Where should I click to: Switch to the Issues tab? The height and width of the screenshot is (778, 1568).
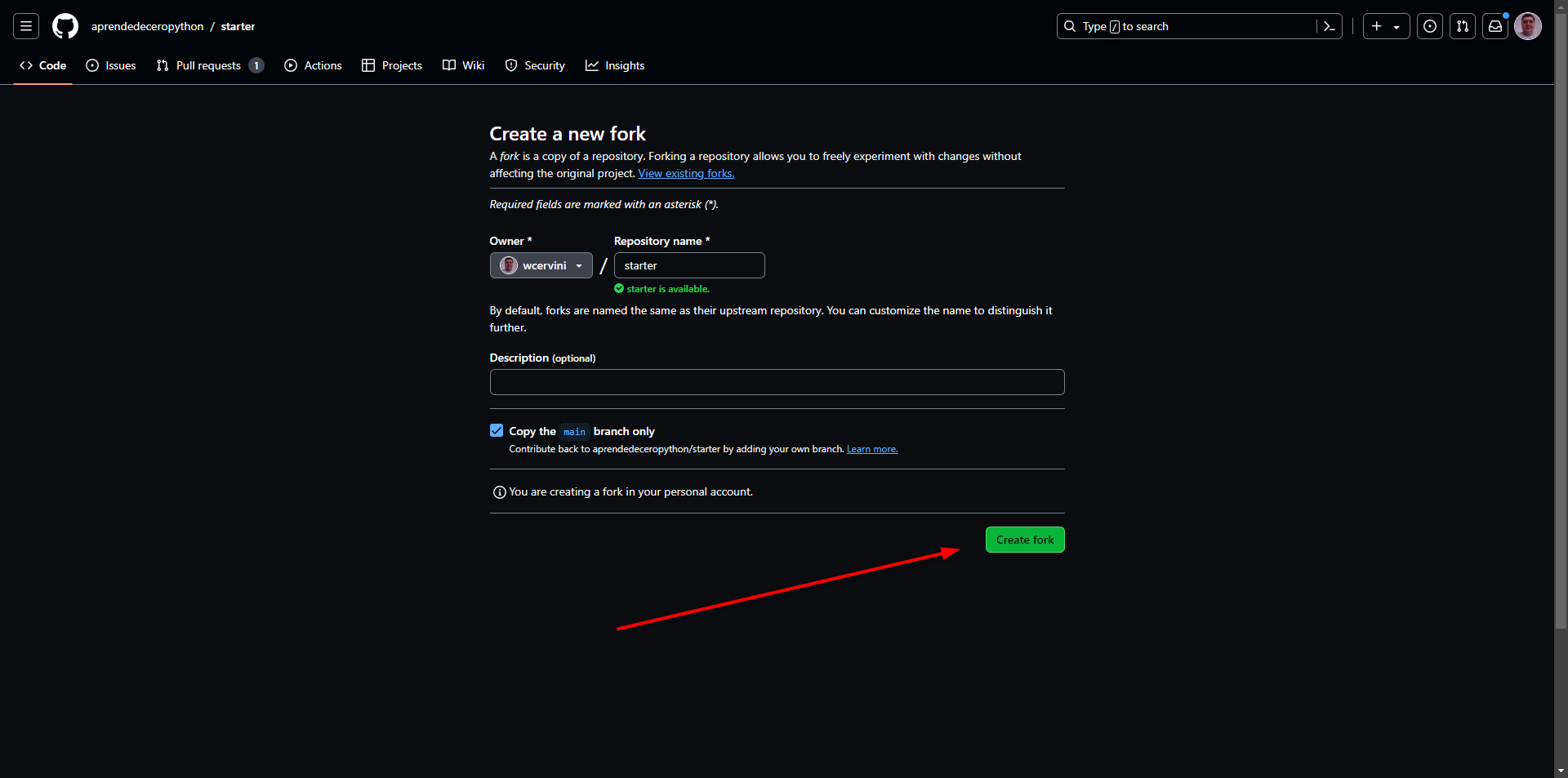pyautogui.click(x=111, y=65)
